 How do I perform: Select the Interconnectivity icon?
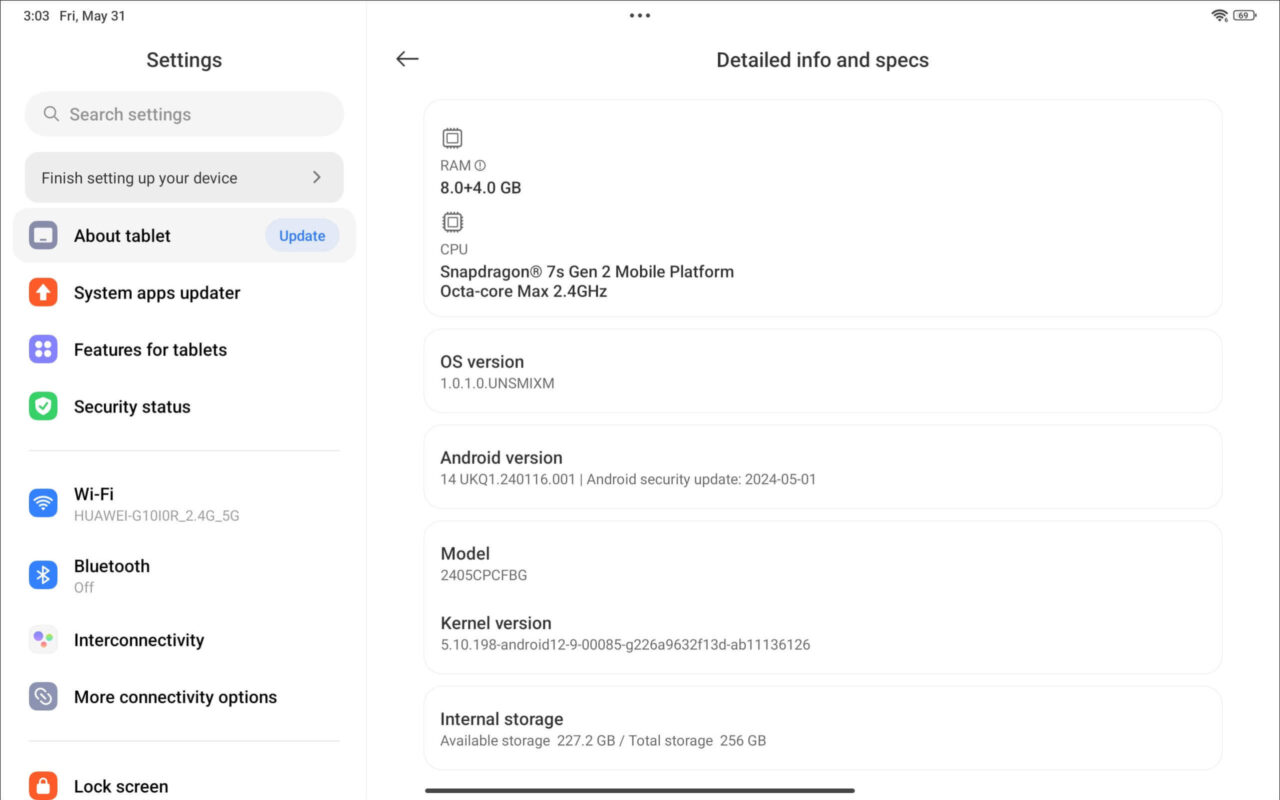(x=43, y=640)
